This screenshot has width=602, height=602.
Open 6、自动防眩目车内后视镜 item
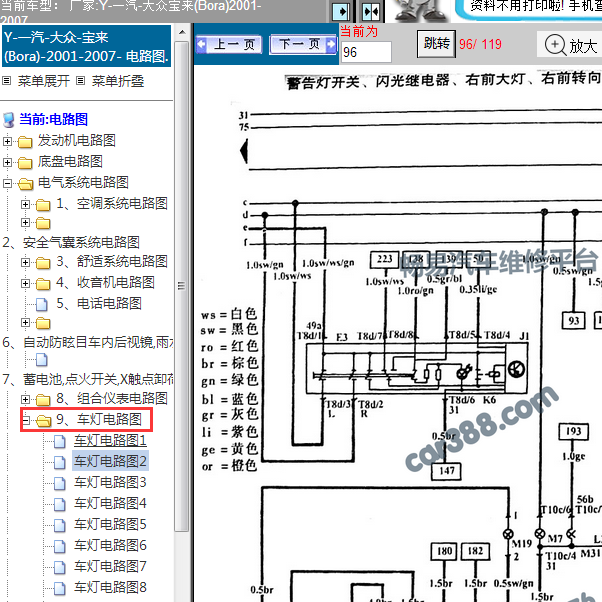[x=88, y=342]
